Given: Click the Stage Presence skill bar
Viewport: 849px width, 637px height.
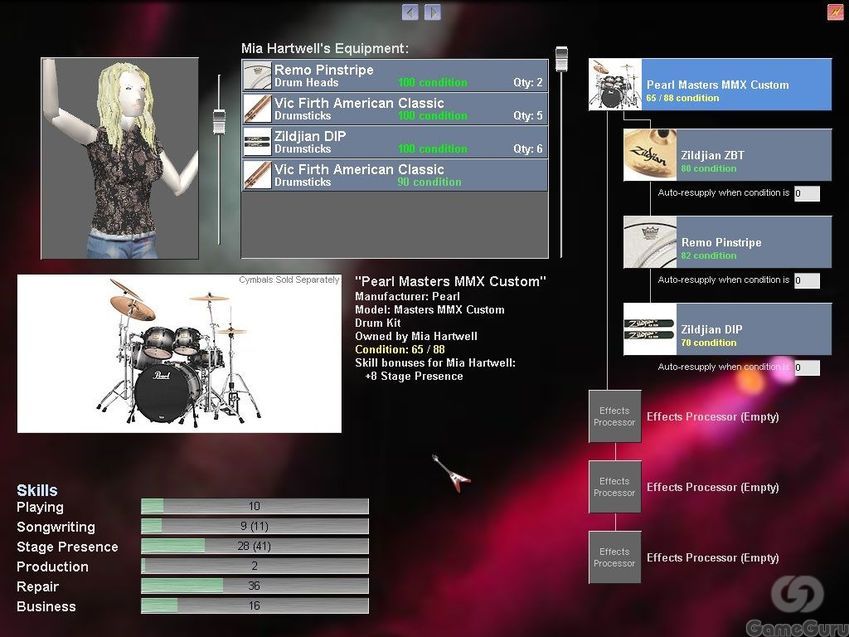Looking at the screenshot, I should [254, 546].
